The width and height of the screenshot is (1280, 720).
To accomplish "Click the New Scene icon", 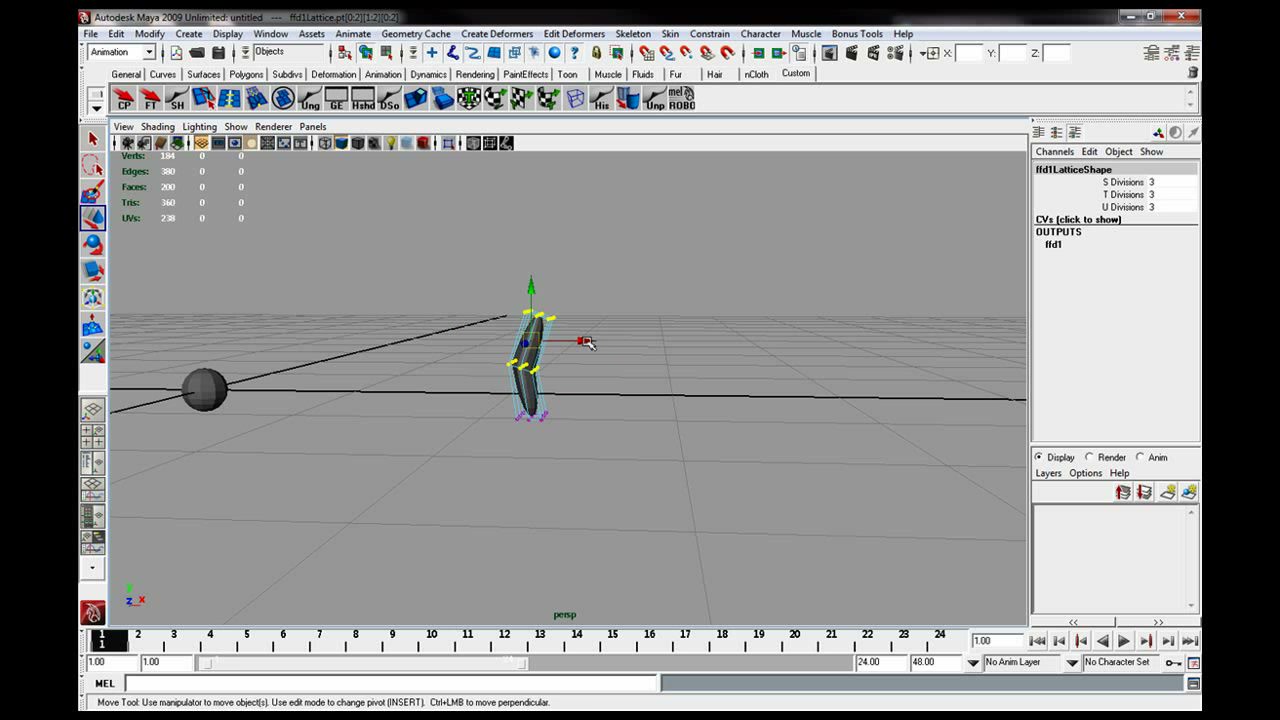I will tap(176, 53).
